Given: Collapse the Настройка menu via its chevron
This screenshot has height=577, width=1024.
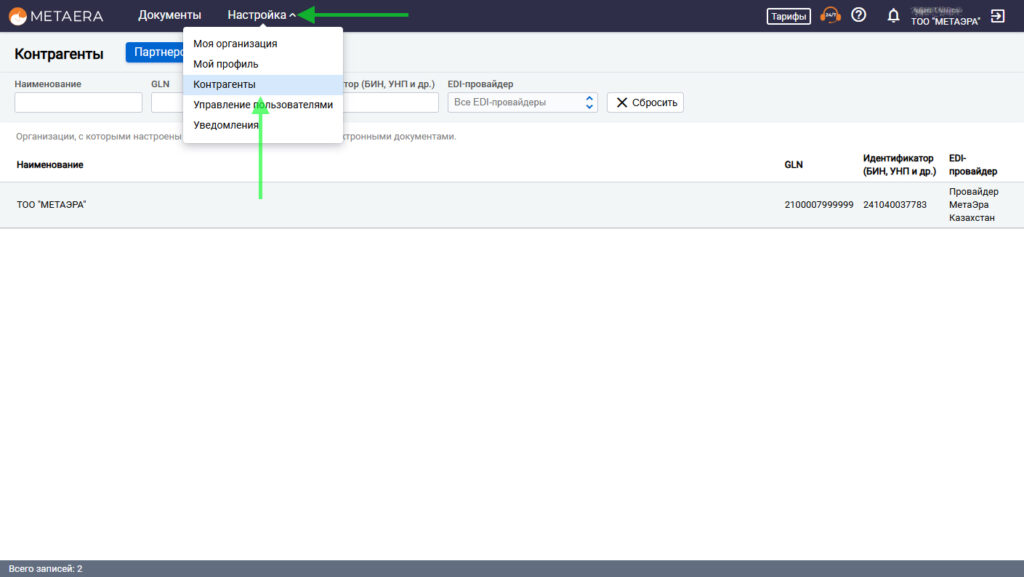Looking at the screenshot, I should click(292, 16).
